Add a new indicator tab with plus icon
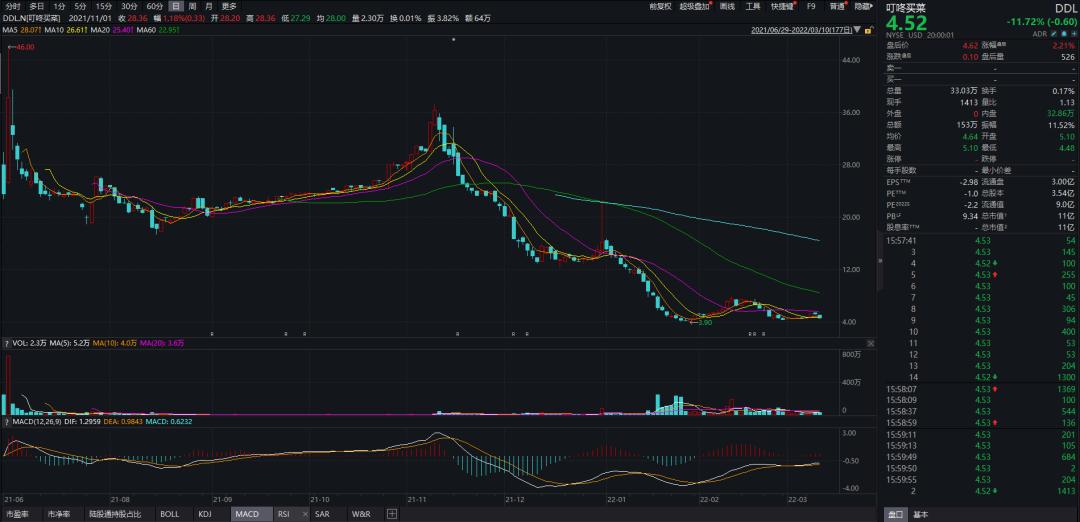Image resolution: width=1080 pixels, height=522 pixels. [392, 514]
